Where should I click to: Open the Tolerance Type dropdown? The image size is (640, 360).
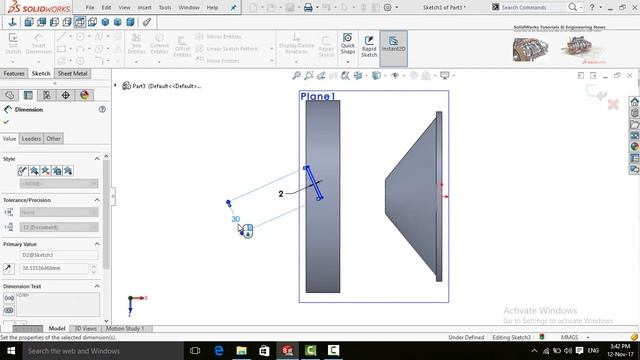point(59,212)
